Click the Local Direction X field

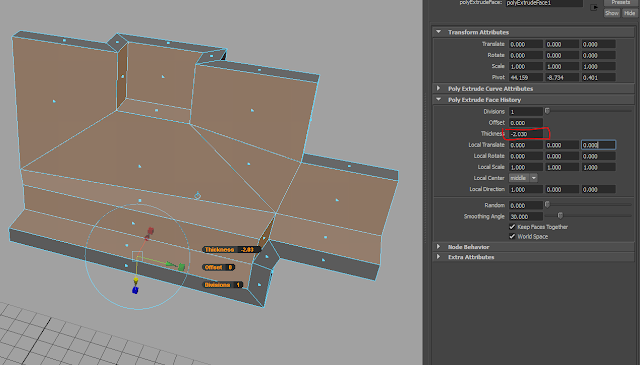point(526,189)
